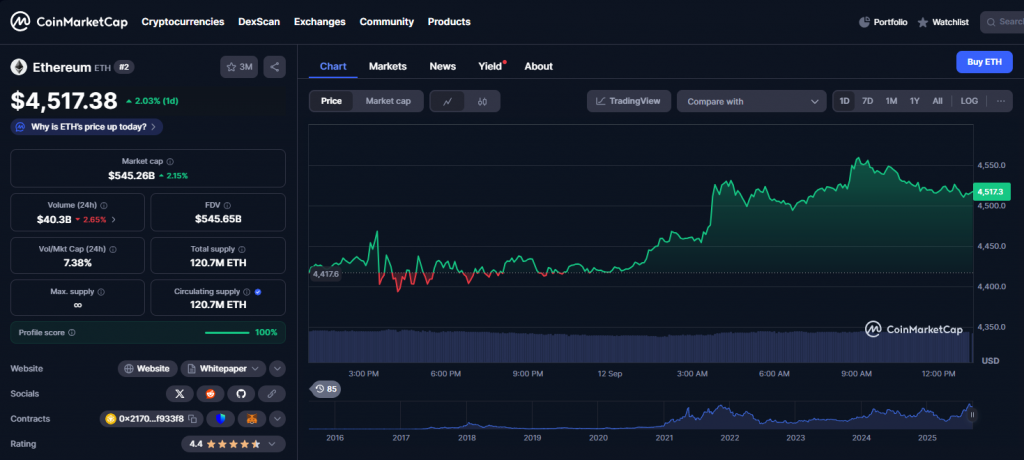This screenshot has width=1024, height=460.
Task: Copy the contract address 0x2170...f933f8
Action: pos(193,419)
